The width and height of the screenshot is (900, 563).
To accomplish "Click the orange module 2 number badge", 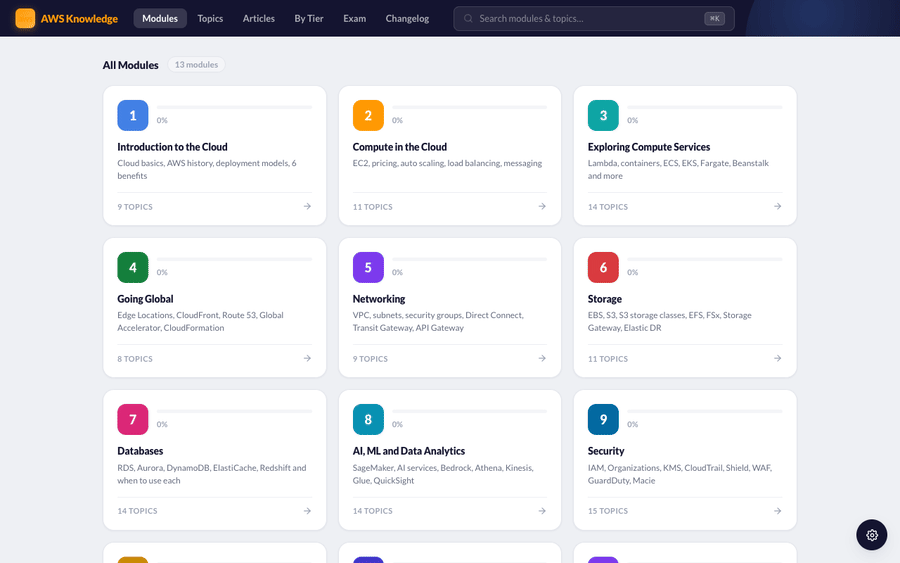I will click(368, 115).
